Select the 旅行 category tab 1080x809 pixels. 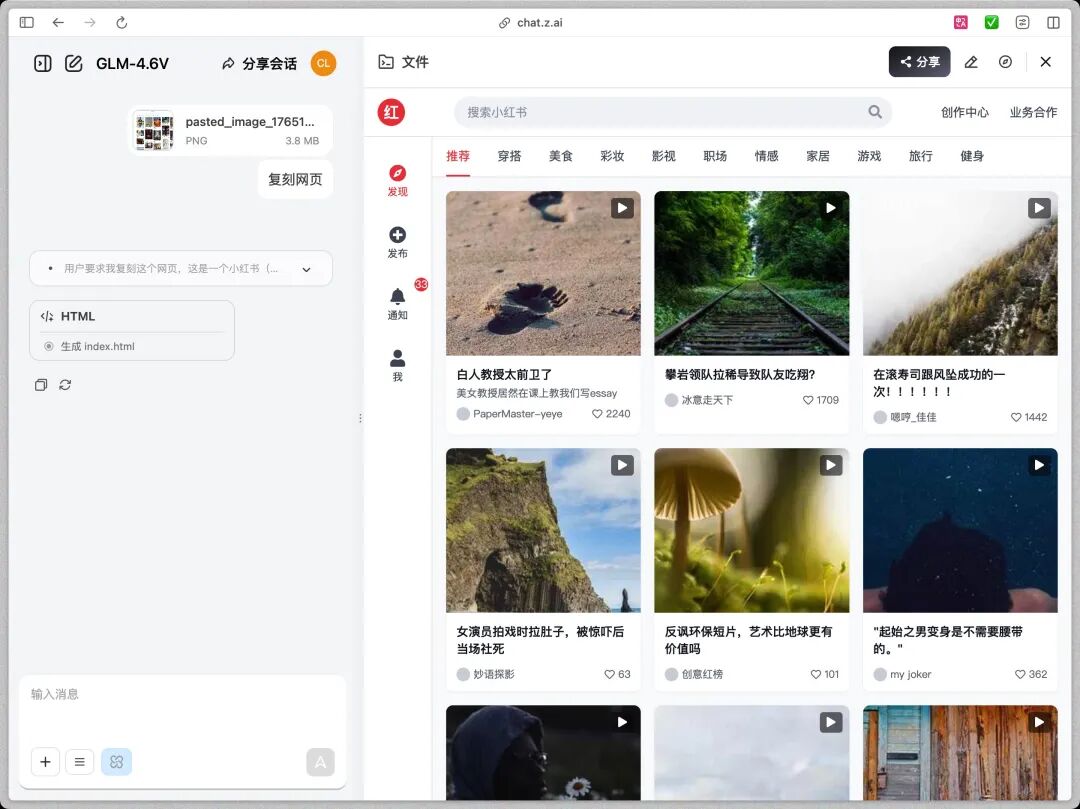pyautogui.click(x=920, y=156)
